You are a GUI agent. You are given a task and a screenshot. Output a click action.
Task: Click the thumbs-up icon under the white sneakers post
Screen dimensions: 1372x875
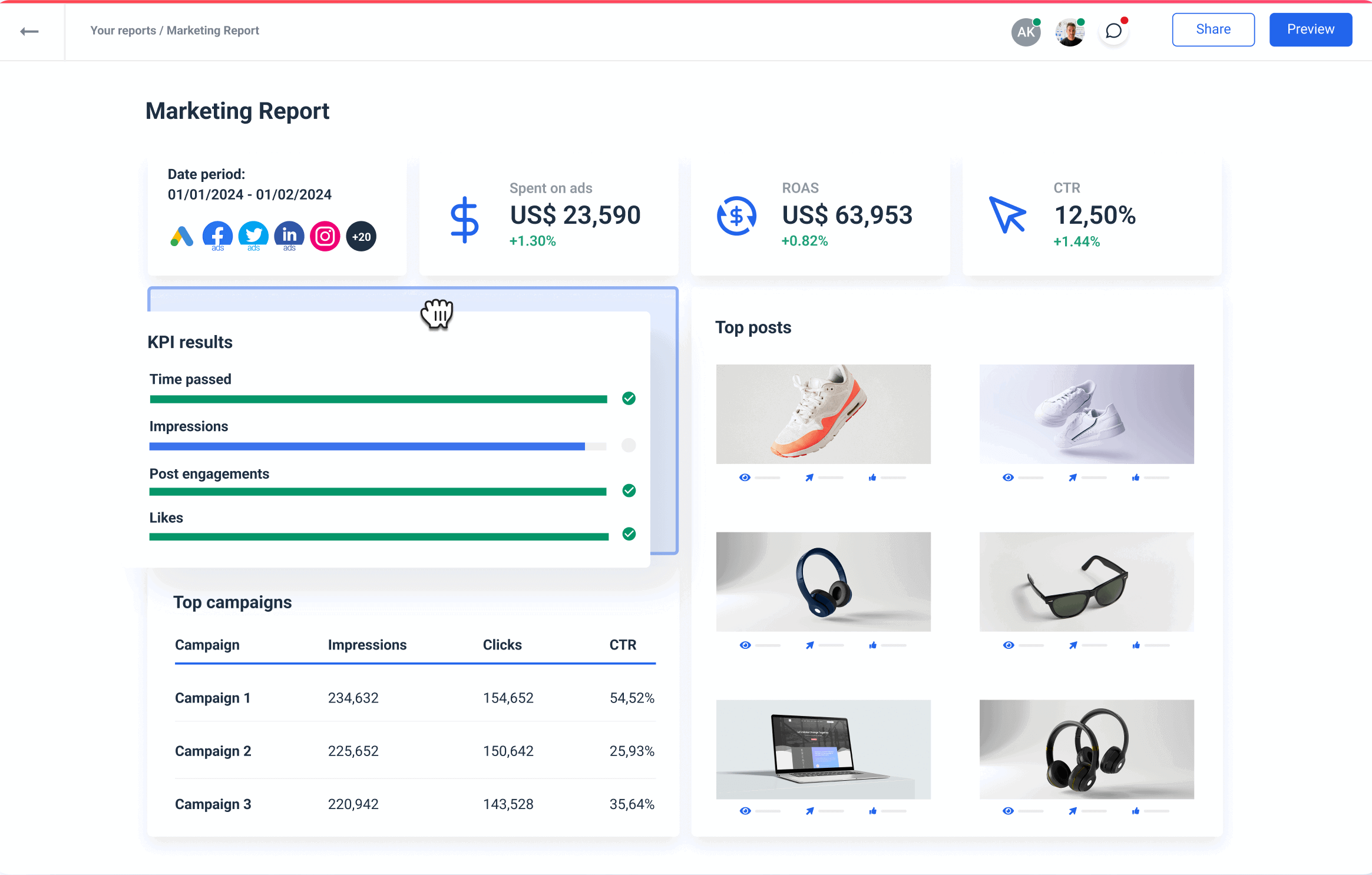click(x=1136, y=477)
